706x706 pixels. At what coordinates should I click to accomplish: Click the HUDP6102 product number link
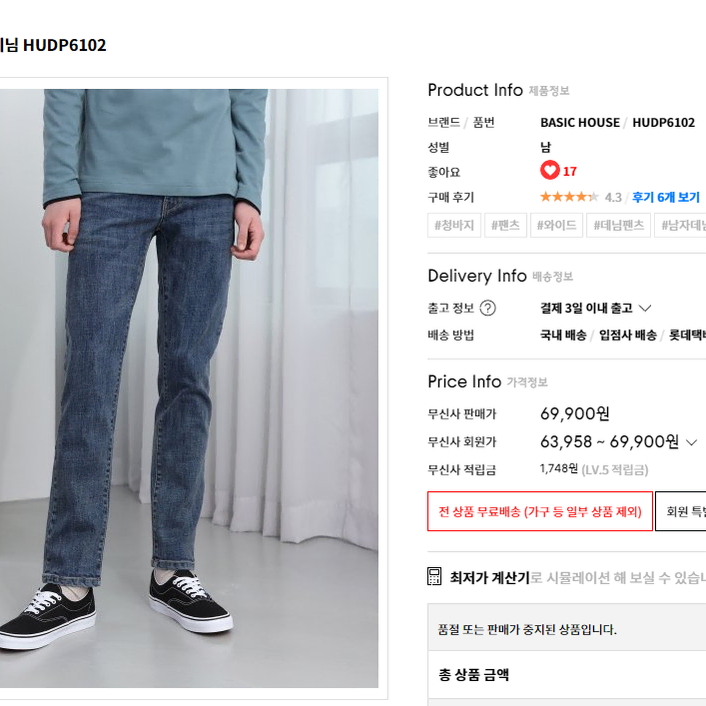coord(663,122)
